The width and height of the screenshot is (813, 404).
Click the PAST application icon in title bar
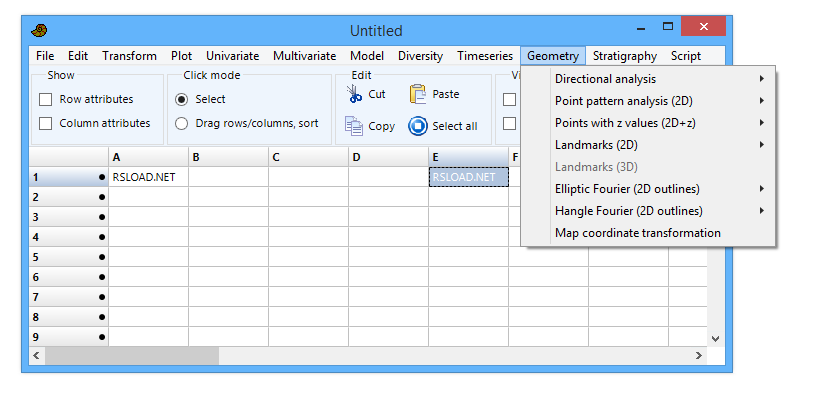(41, 30)
